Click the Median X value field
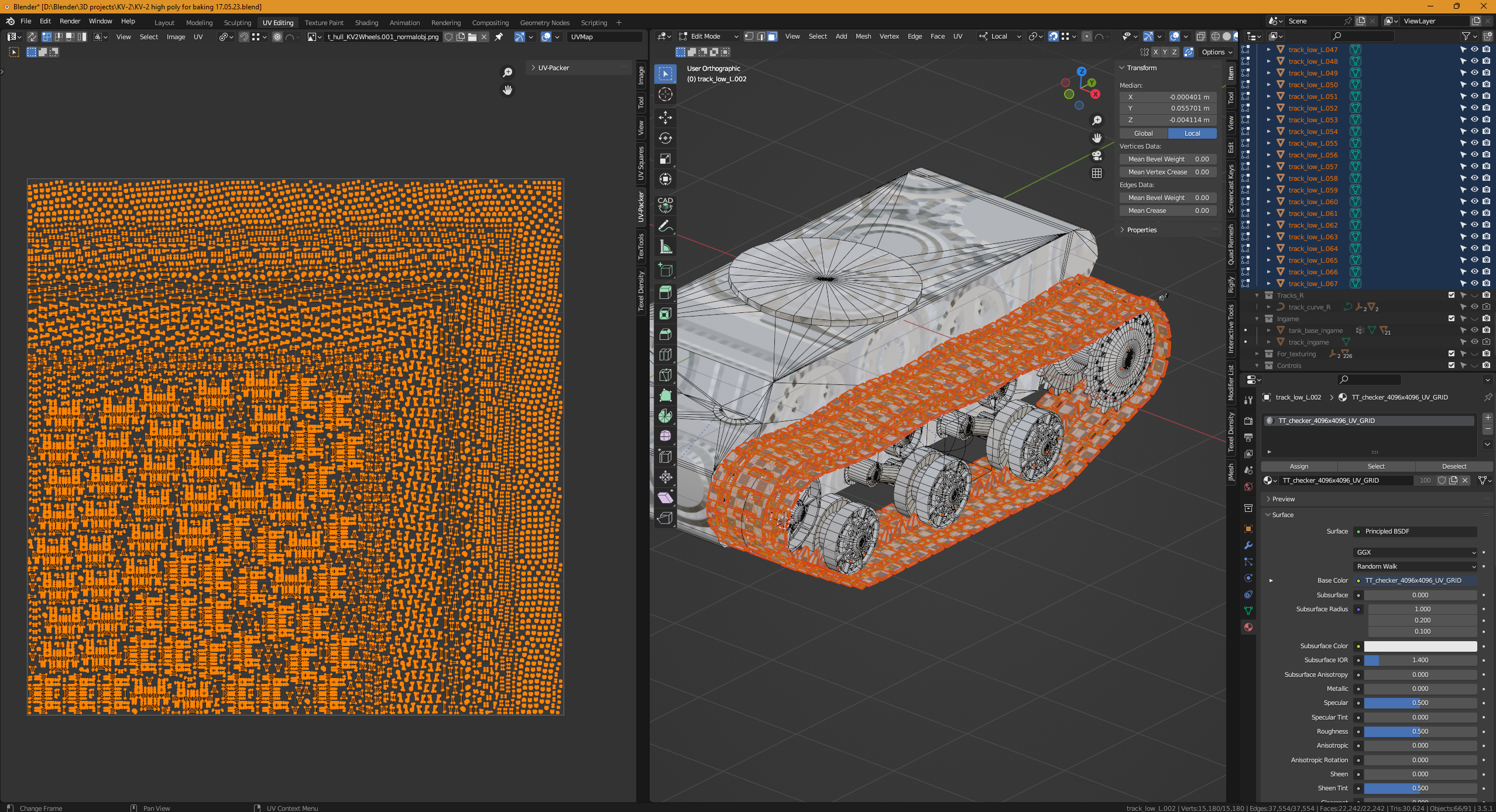This screenshot has height=812, width=1496. pyautogui.click(x=1168, y=97)
